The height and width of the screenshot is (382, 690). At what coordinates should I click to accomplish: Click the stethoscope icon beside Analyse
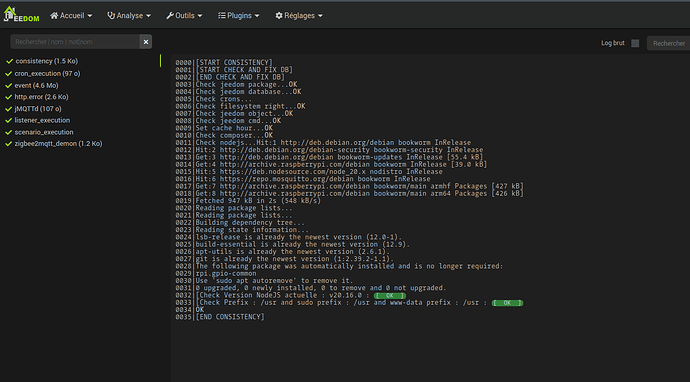click(111, 15)
